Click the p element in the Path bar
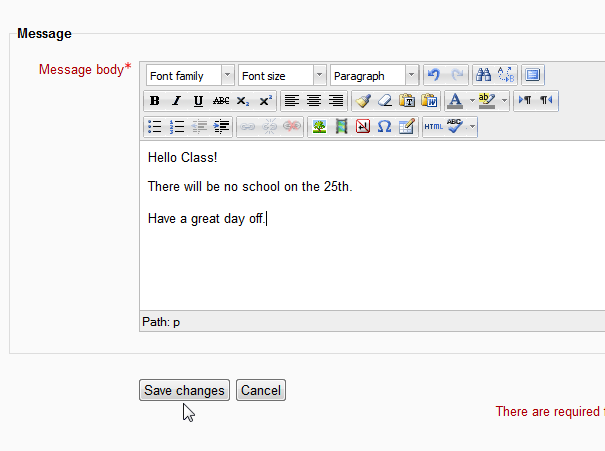This screenshot has height=451, width=605. pos(176,322)
